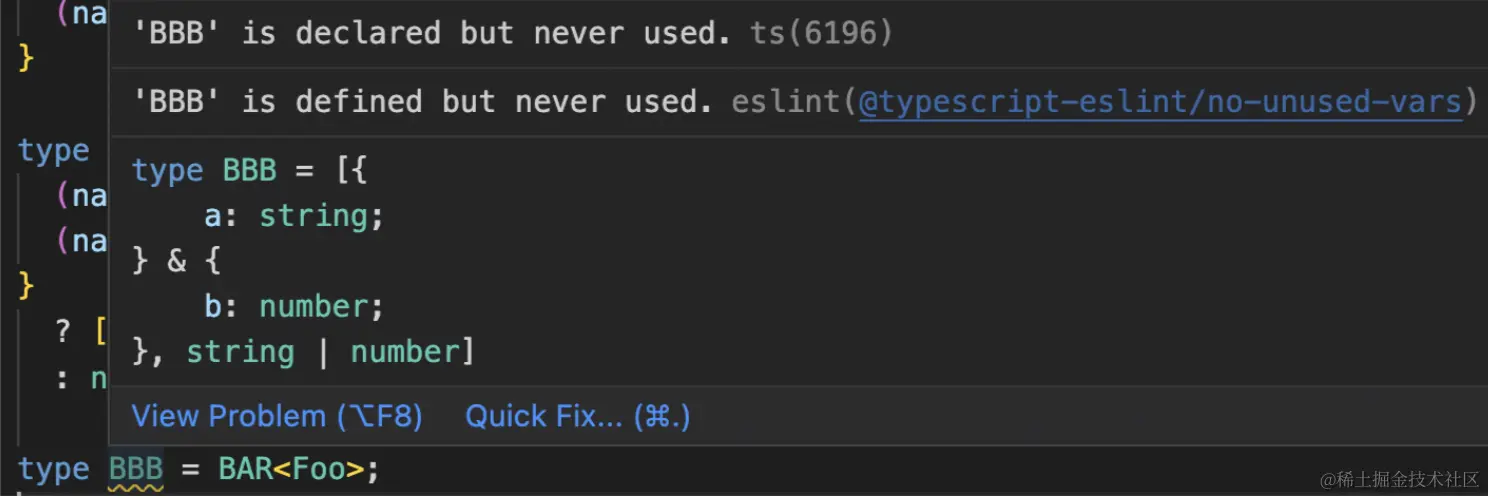The width and height of the screenshot is (1488, 498).
Task: Click the colon on the ternary else line
Action: pyautogui.click(x=63, y=379)
